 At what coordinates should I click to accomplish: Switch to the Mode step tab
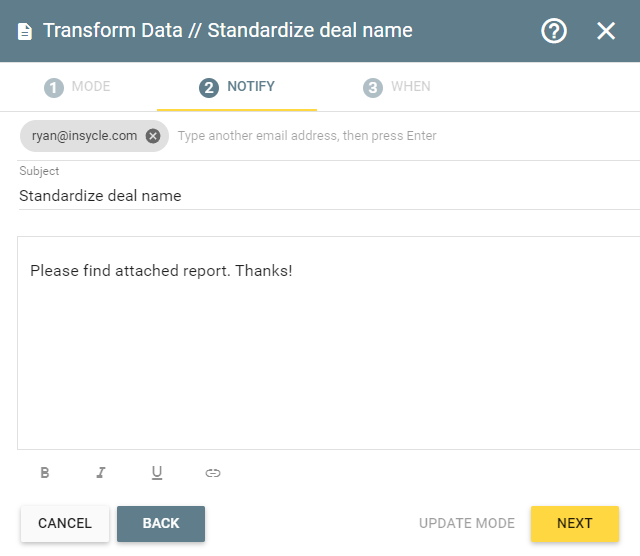pos(78,87)
